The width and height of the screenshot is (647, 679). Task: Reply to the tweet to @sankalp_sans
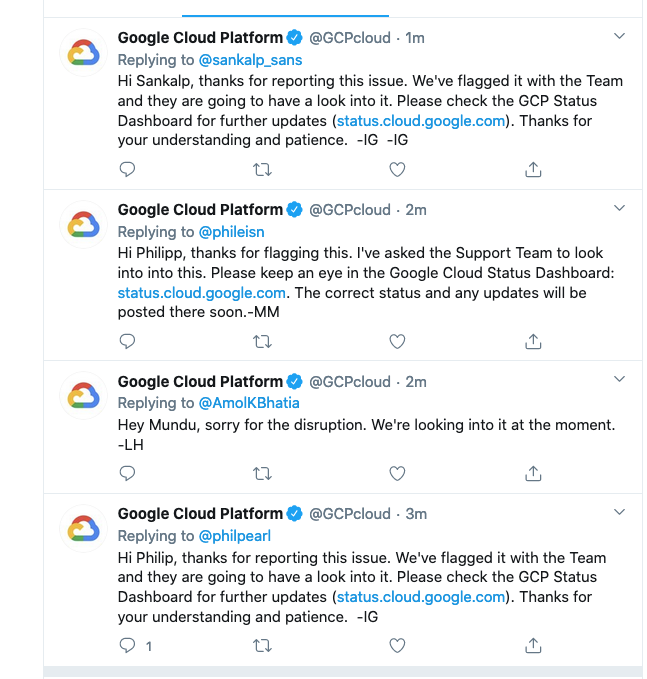click(127, 169)
